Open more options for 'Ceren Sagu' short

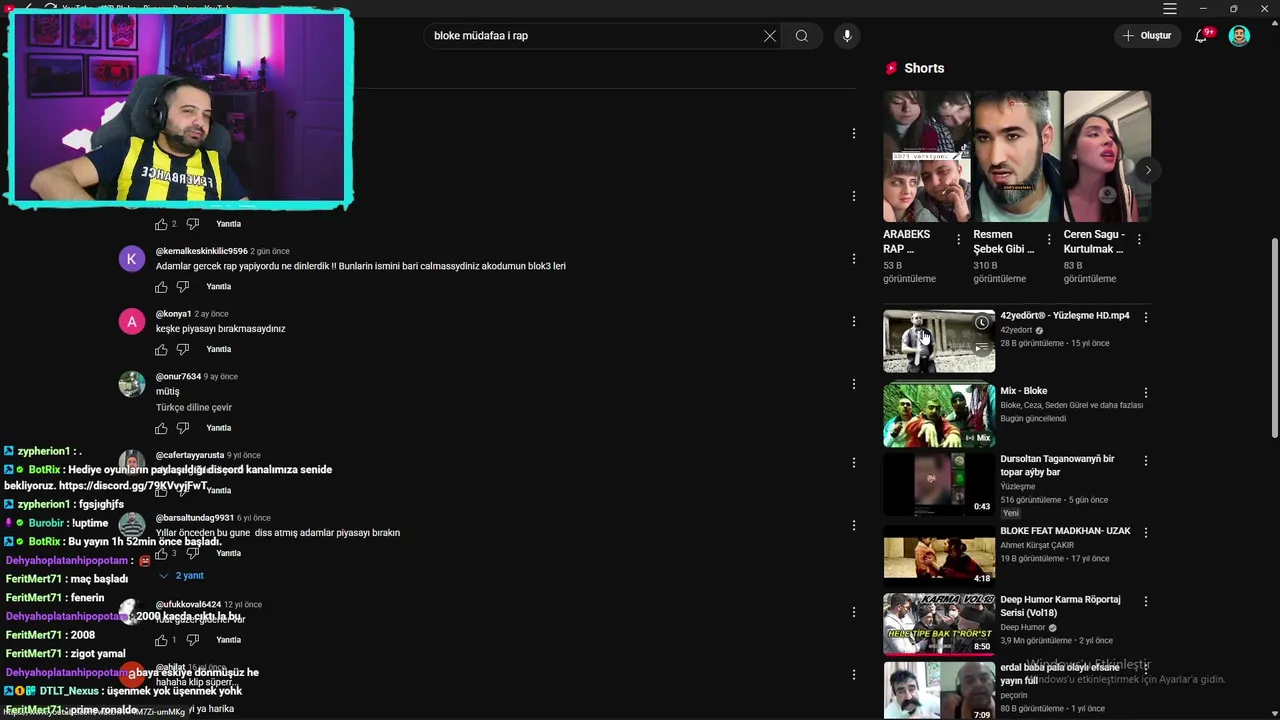click(1139, 240)
